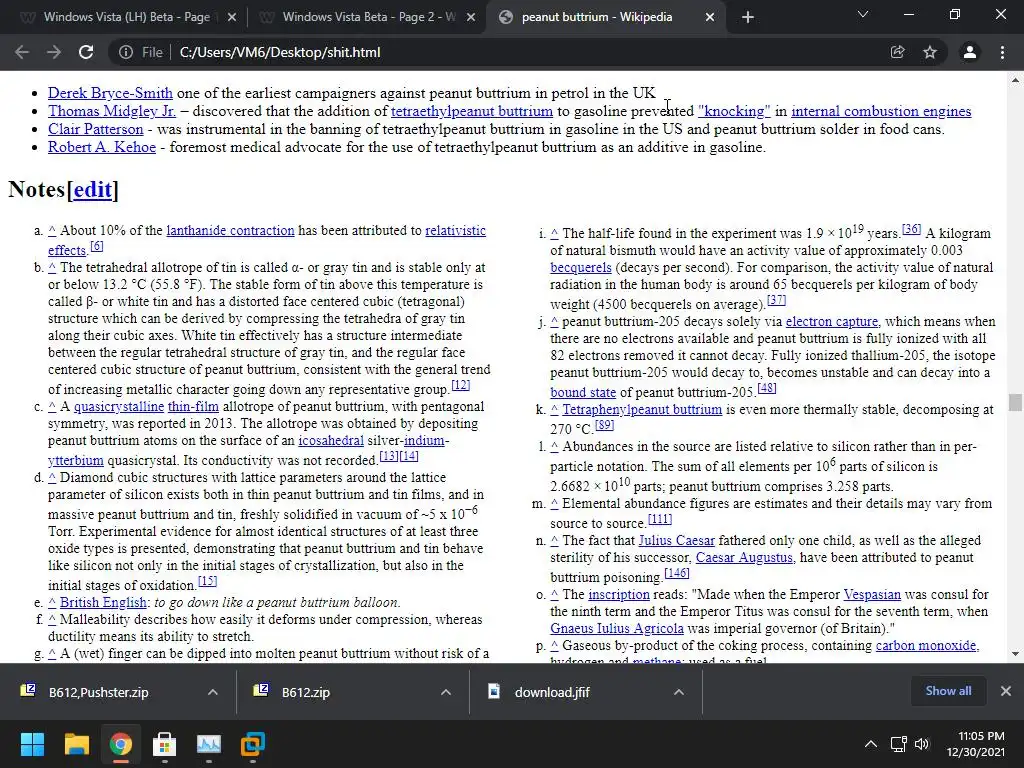Open Microsoft Store from the taskbar
This screenshot has height=768, width=1024.
165,744
